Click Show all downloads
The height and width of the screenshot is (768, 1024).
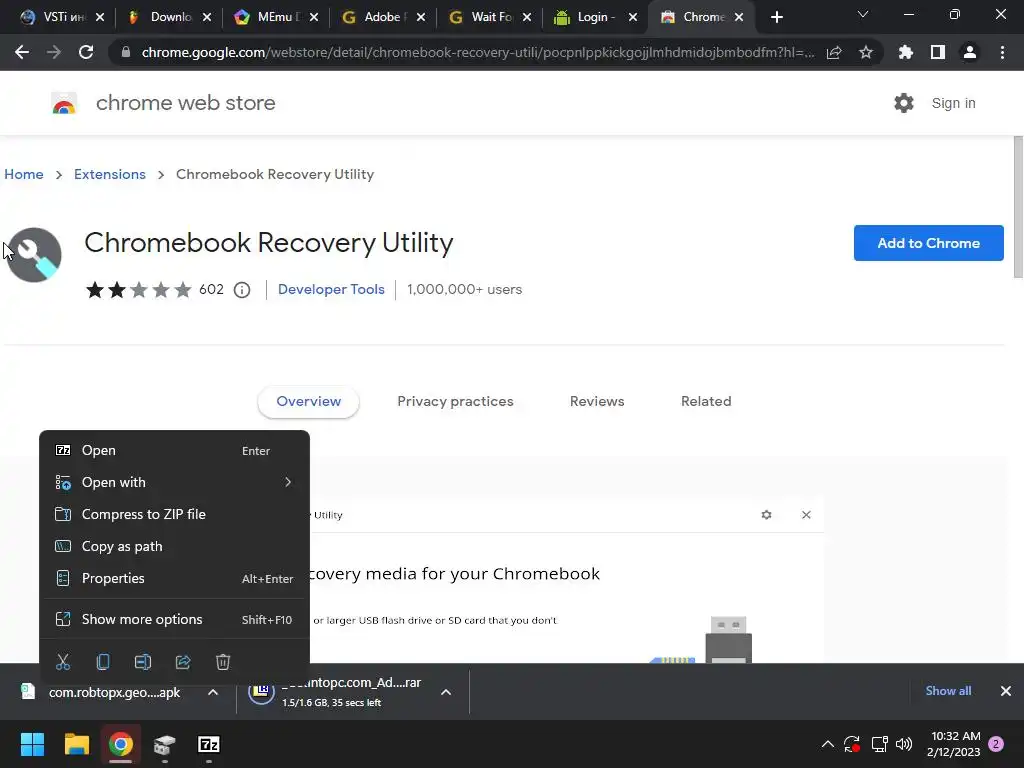click(948, 691)
